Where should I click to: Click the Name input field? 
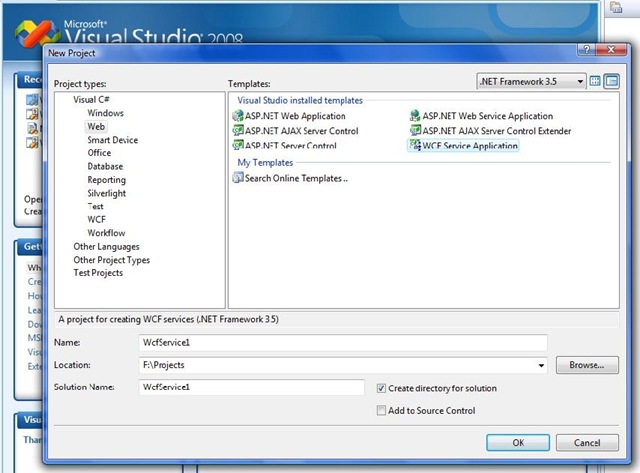(343, 342)
